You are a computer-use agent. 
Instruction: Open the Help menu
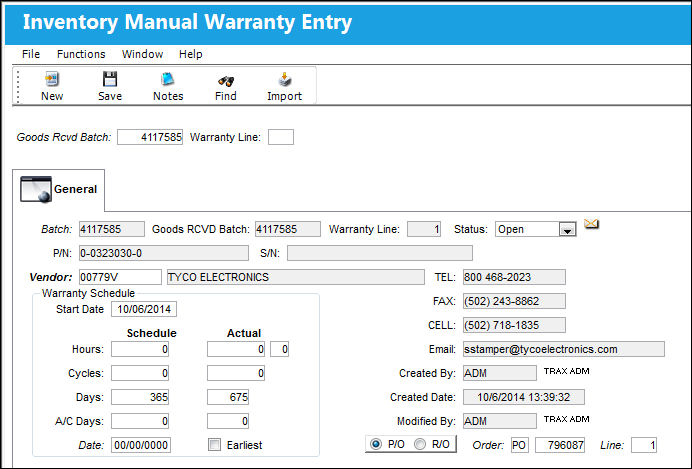click(191, 54)
